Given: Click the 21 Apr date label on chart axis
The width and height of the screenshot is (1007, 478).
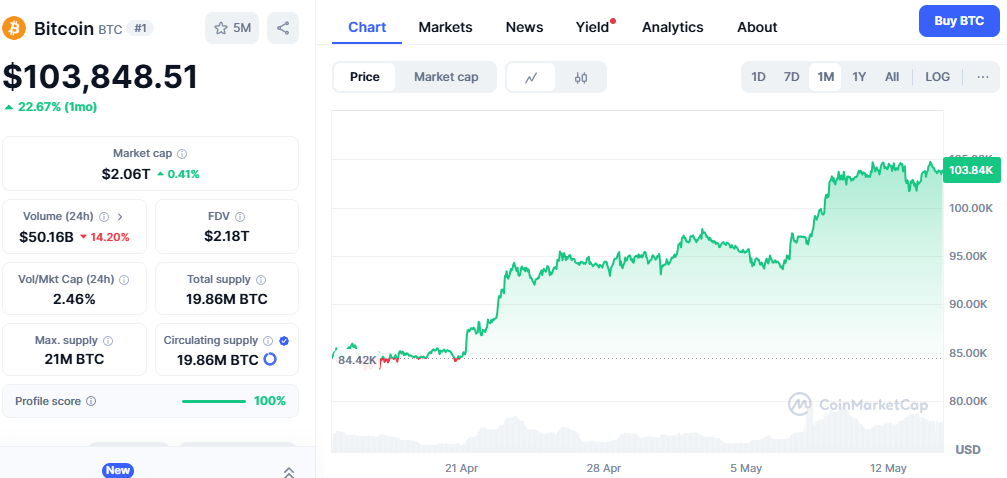Looking at the screenshot, I should pyautogui.click(x=461, y=468).
